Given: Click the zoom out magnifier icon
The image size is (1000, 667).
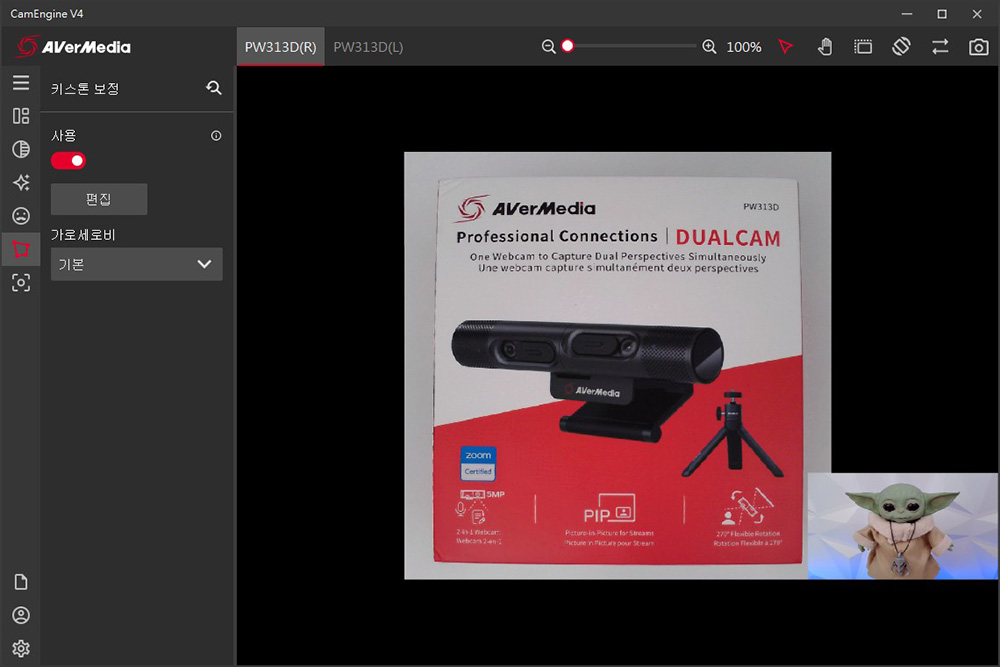Looking at the screenshot, I should coord(548,47).
